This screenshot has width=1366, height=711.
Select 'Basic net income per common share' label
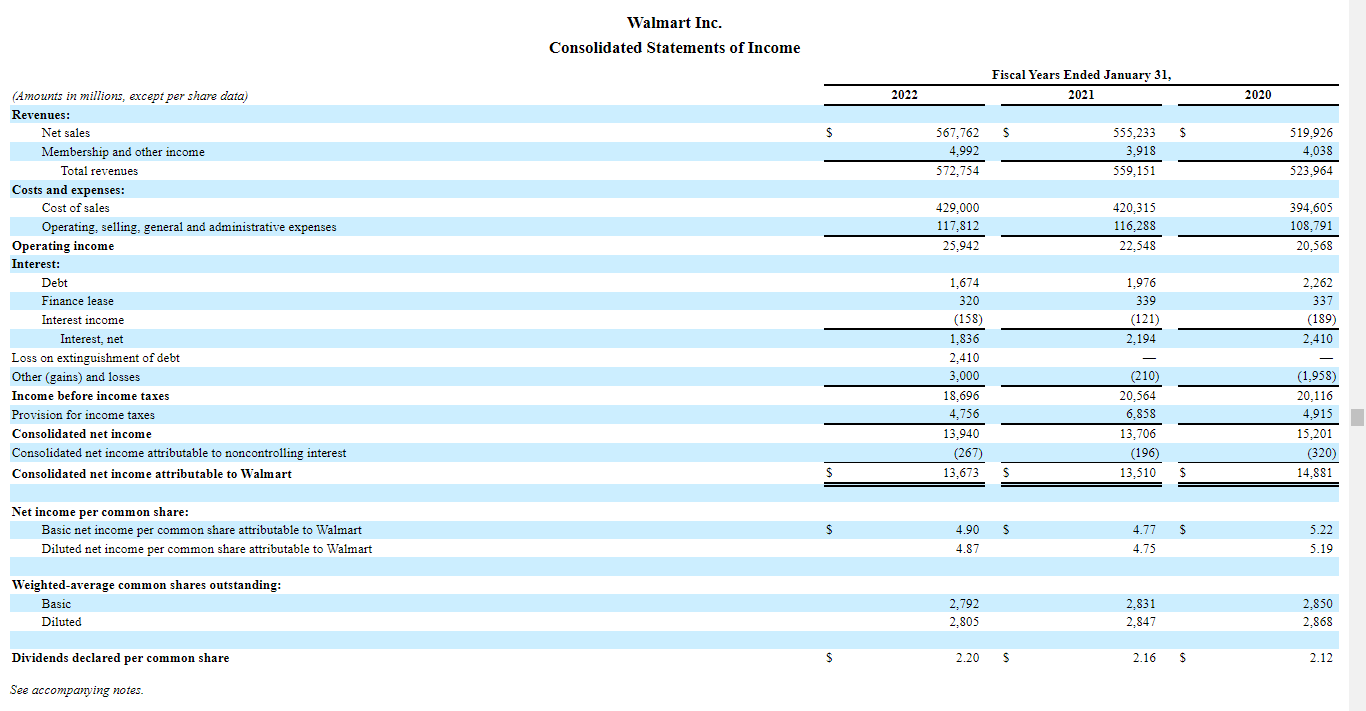click(x=201, y=530)
